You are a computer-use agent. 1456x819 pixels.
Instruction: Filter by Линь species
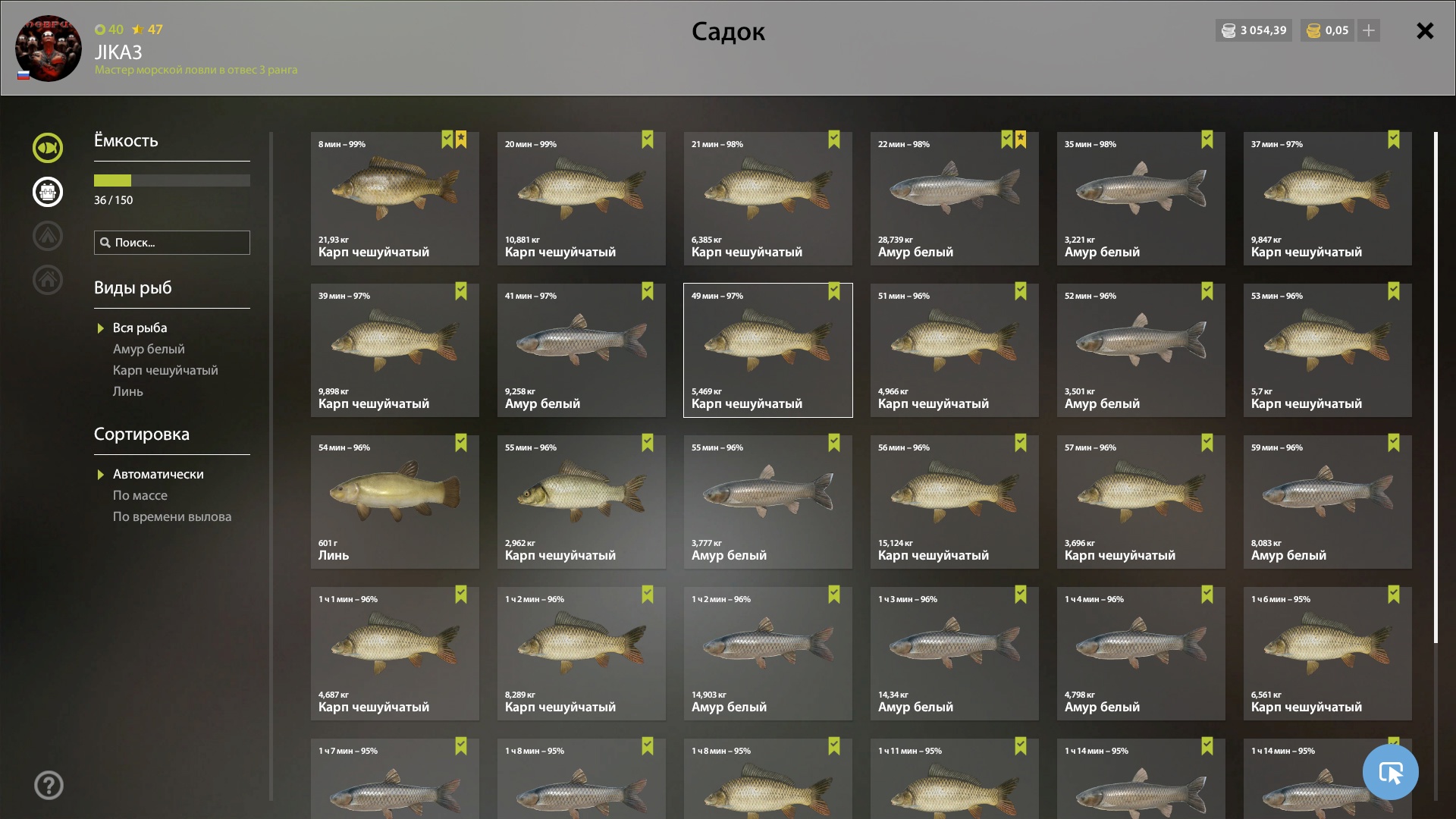(x=128, y=391)
